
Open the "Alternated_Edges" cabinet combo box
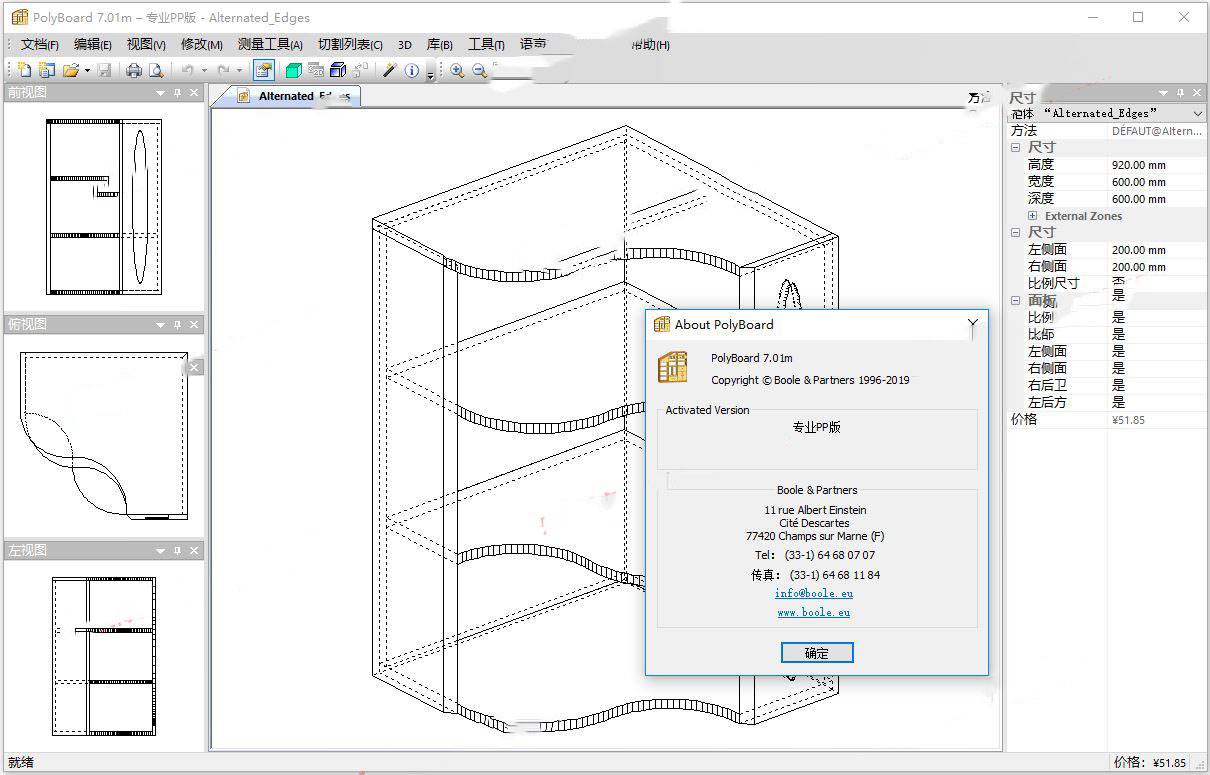[1106, 114]
